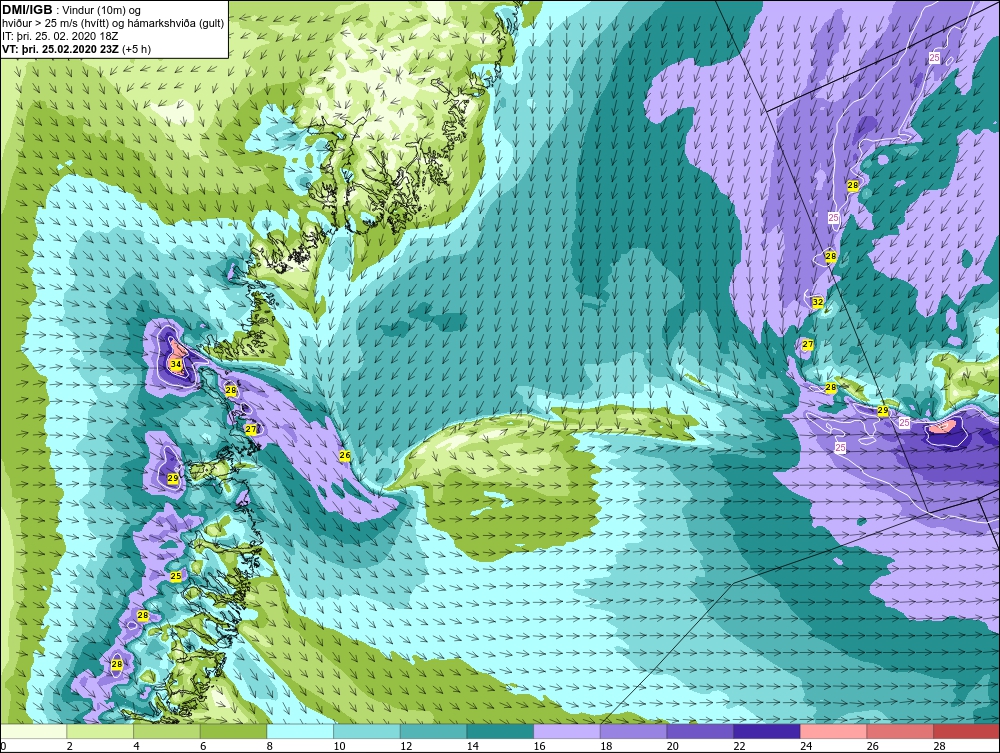The height and width of the screenshot is (753, 1000).
Task: Click the valid time 'VT: þri. 25.02.2020 23Z (+5 h)'
Action: (77, 48)
